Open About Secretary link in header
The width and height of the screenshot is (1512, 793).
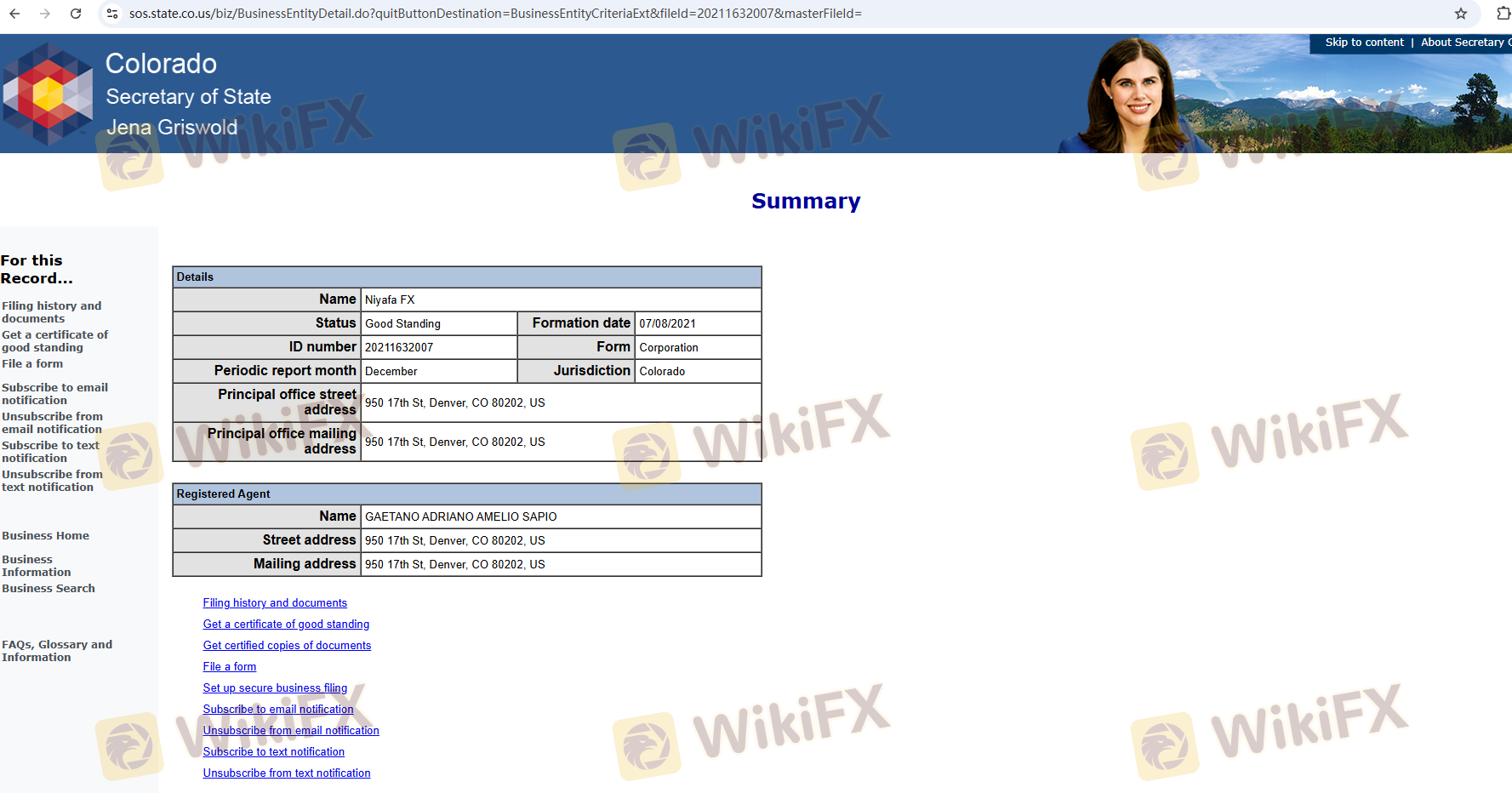[1464, 43]
